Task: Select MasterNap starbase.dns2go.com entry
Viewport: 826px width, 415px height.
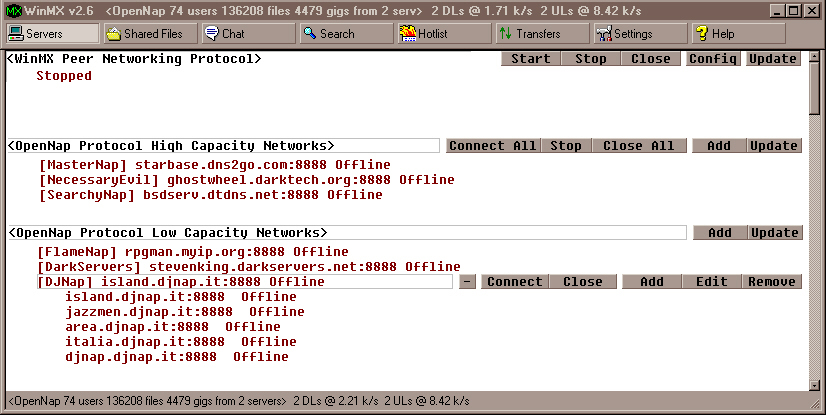Action: click(214, 165)
